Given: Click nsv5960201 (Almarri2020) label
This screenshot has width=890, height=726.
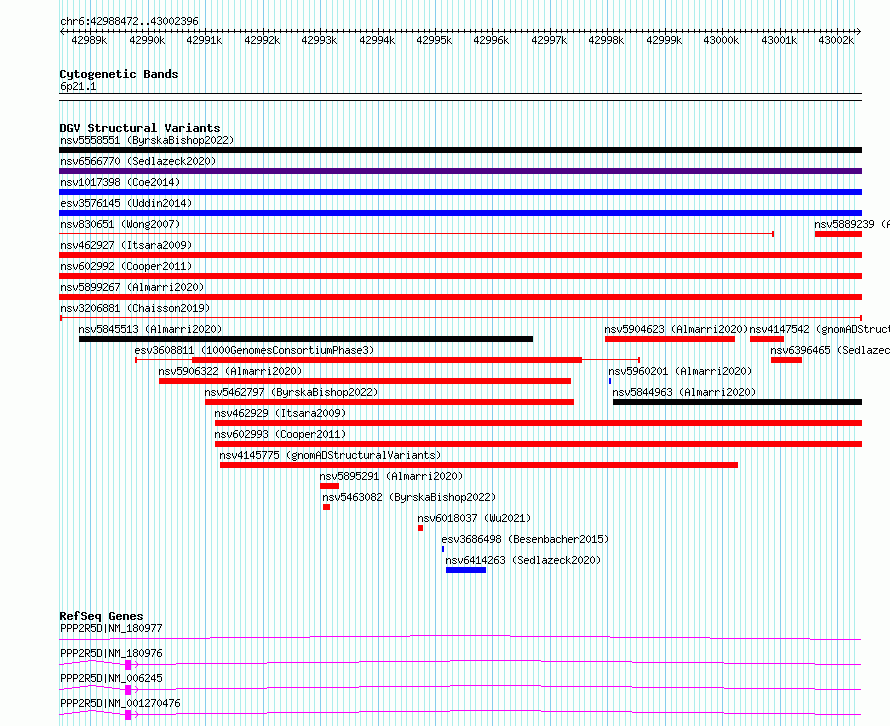Looking at the screenshot, I should (680, 371).
